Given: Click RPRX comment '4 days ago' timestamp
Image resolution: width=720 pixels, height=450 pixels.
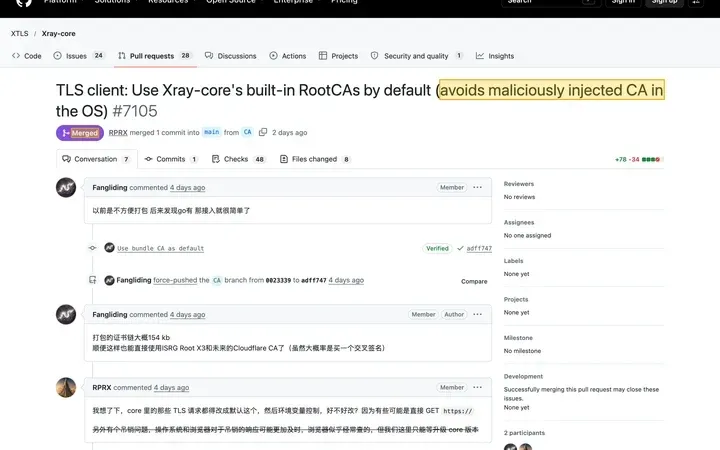Looking at the screenshot, I should 171,388.
